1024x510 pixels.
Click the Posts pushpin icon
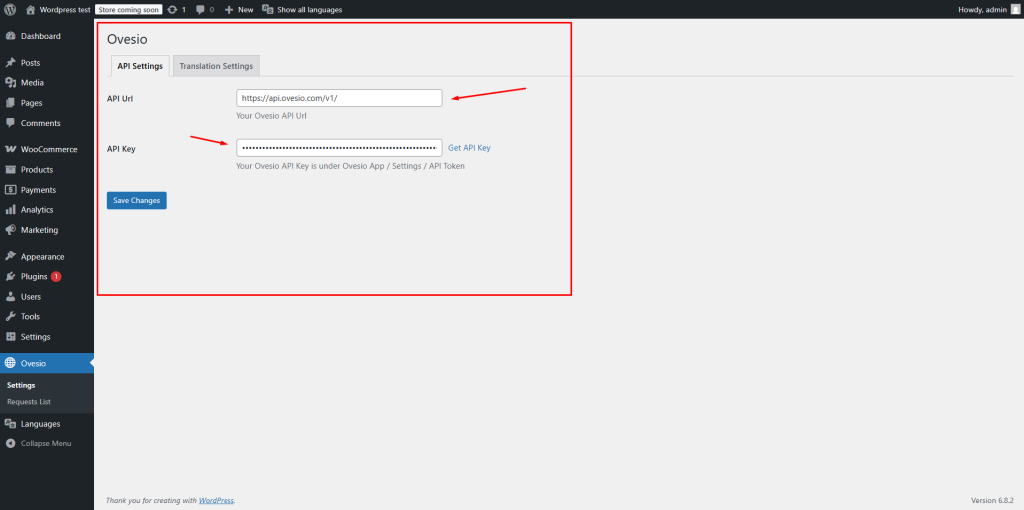click(10, 63)
